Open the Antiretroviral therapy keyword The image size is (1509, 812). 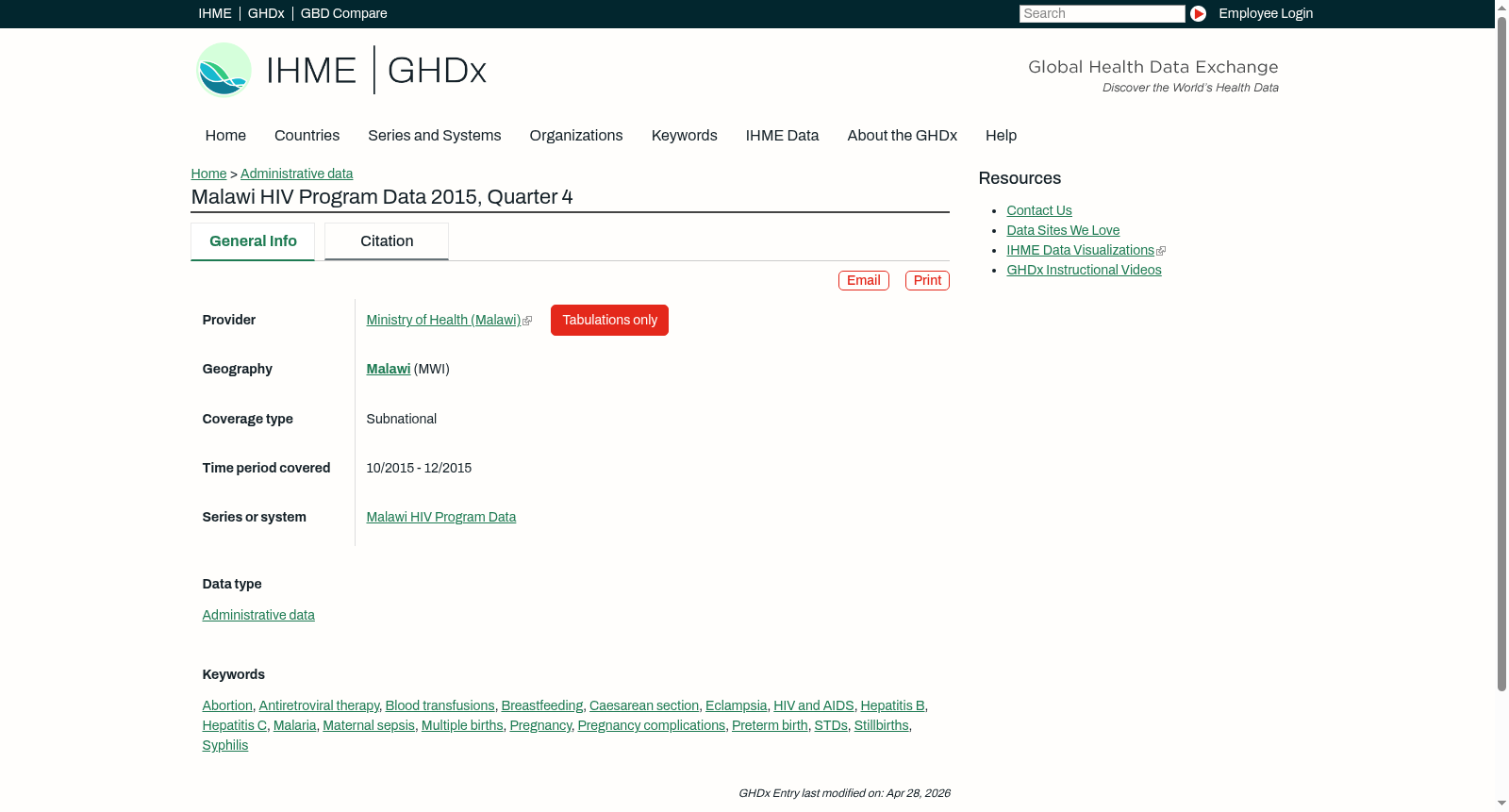click(319, 705)
